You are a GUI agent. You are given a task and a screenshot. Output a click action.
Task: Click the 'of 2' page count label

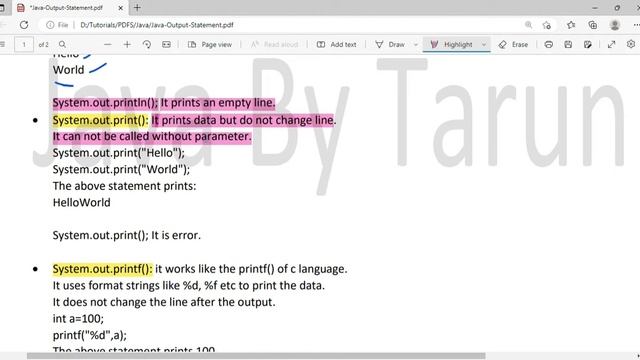coord(43,44)
